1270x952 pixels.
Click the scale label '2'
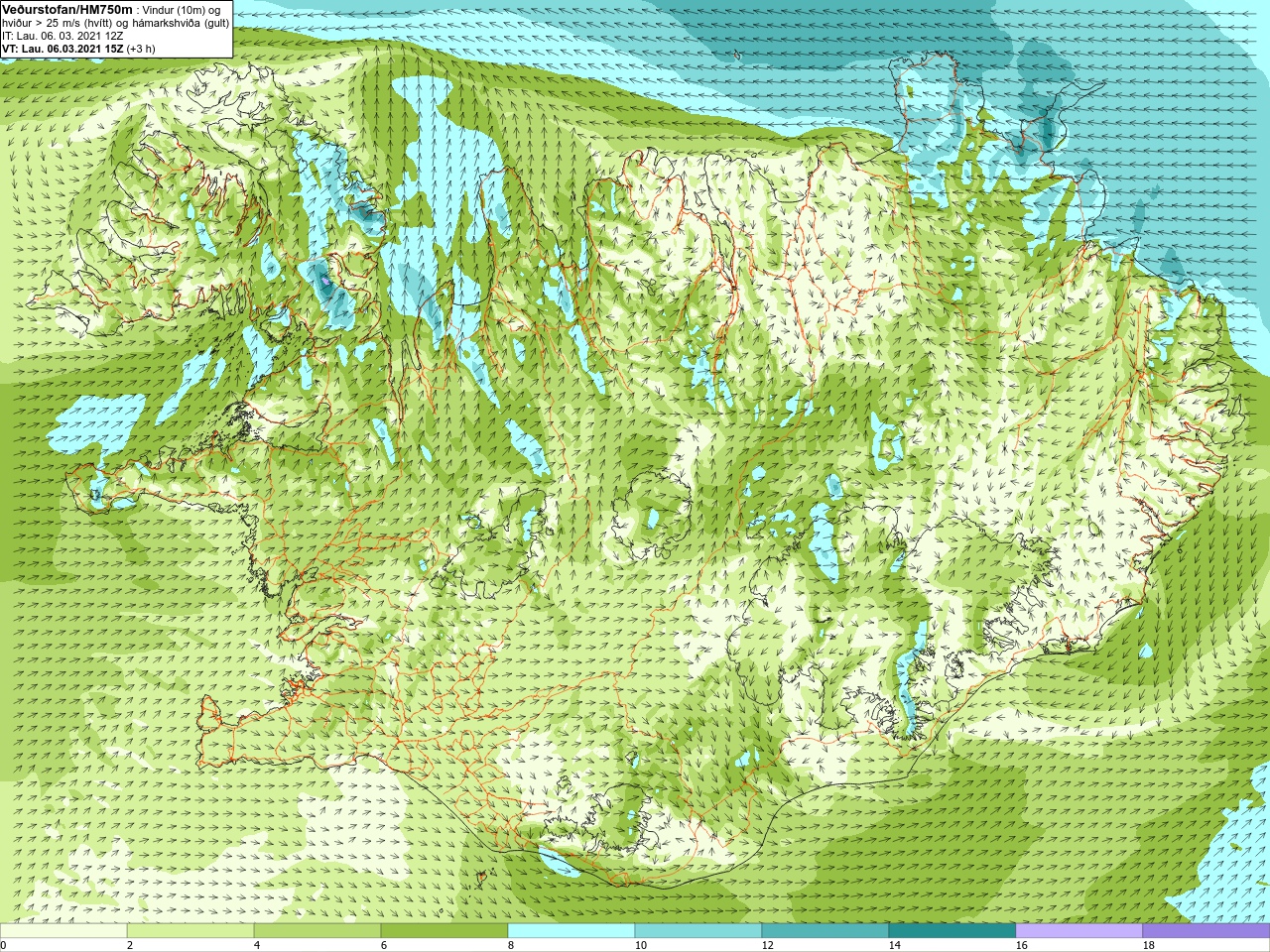coord(129,945)
